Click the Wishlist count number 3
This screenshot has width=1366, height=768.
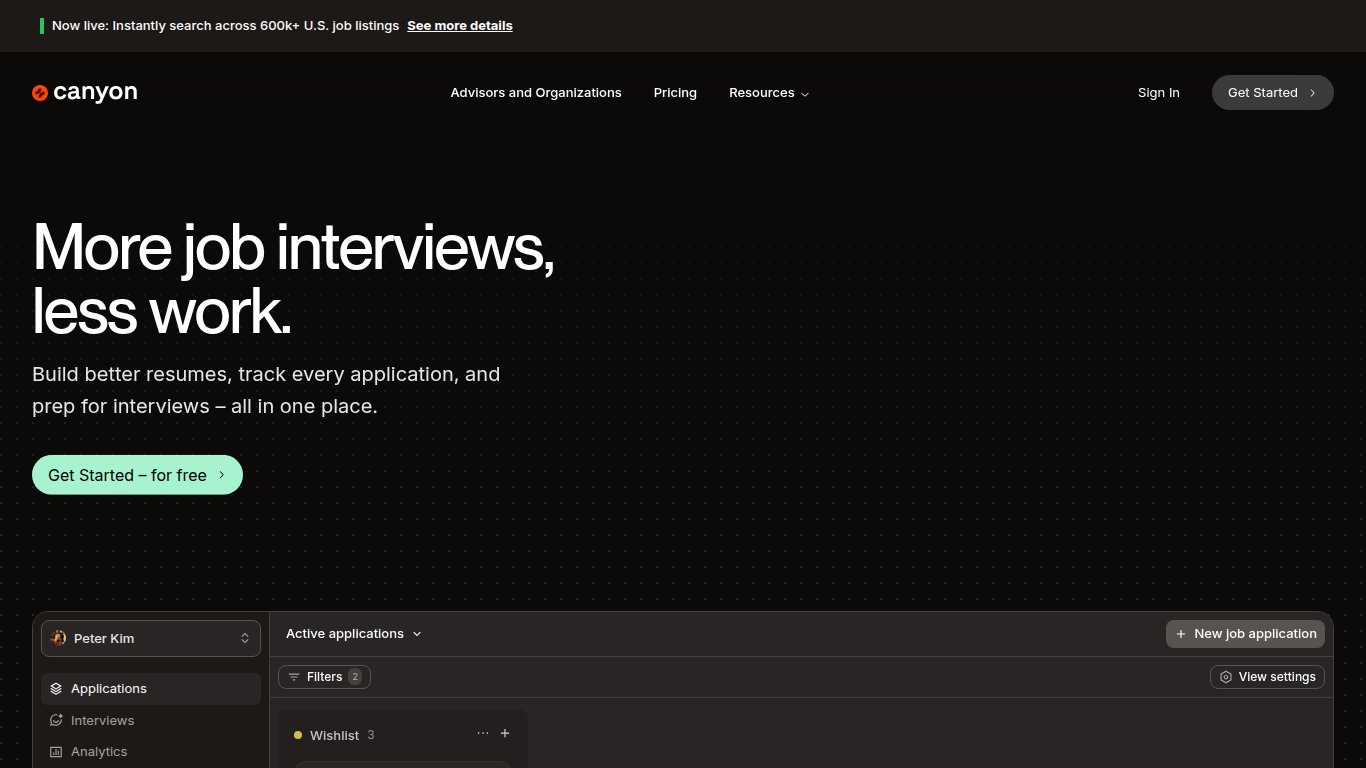tap(371, 735)
